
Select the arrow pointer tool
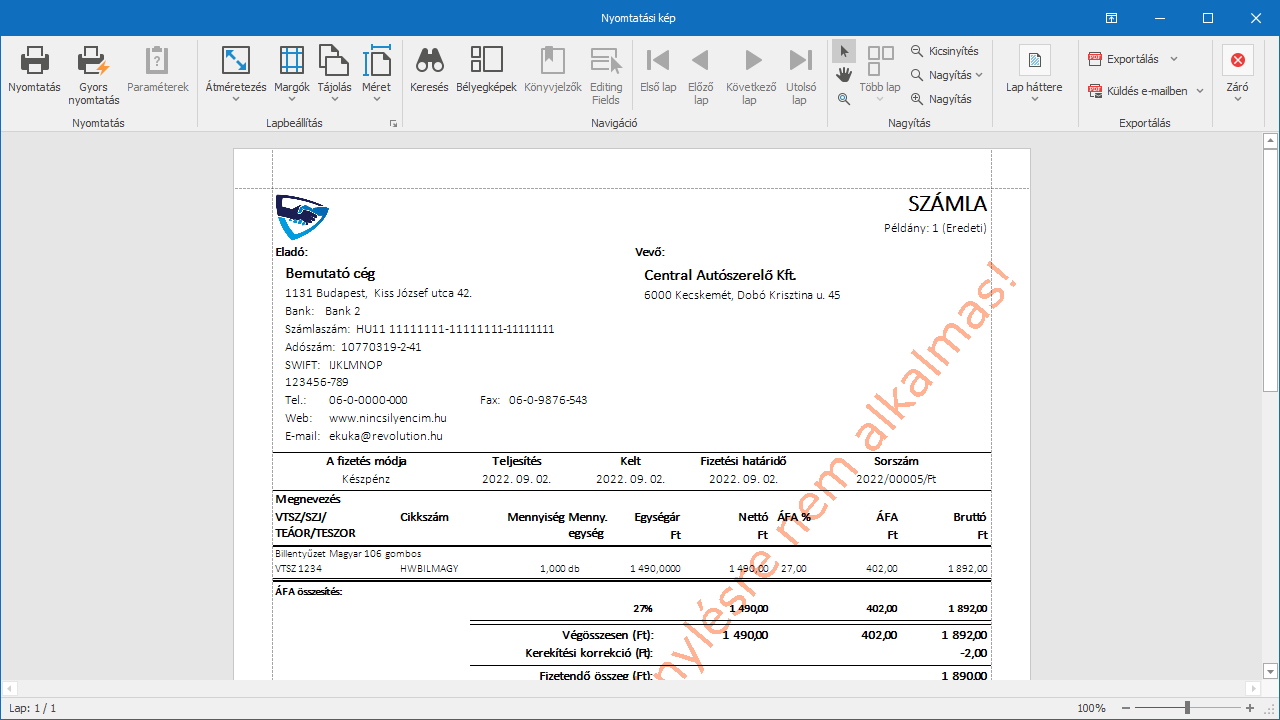click(x=844, y=51)
